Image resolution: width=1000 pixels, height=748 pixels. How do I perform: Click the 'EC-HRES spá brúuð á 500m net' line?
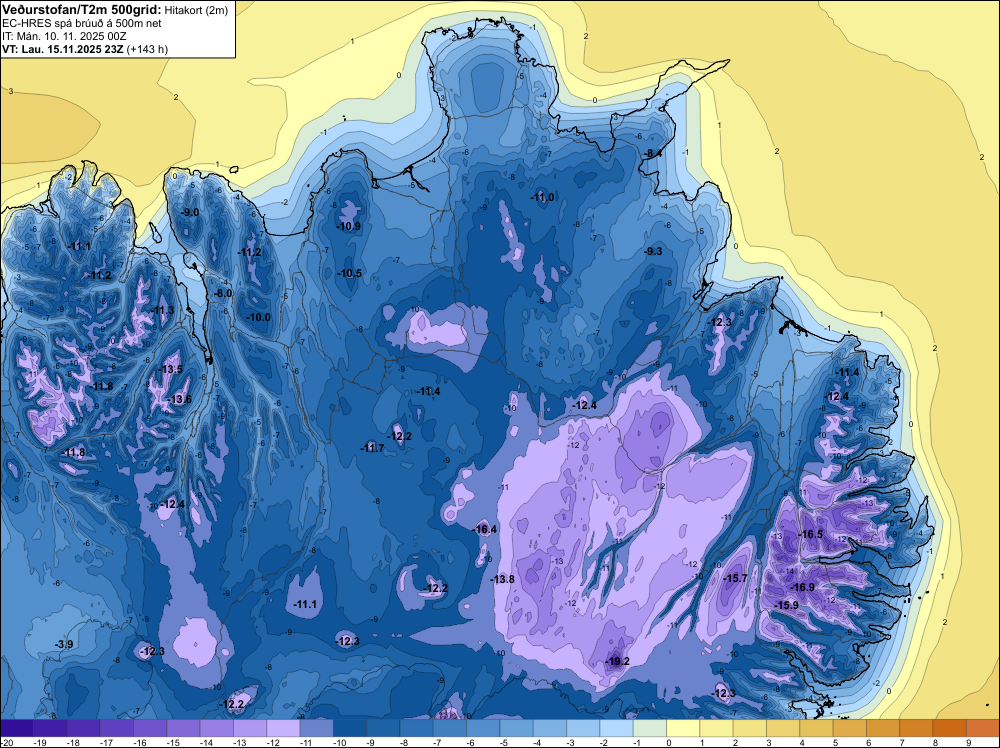(x=82, y=23)
